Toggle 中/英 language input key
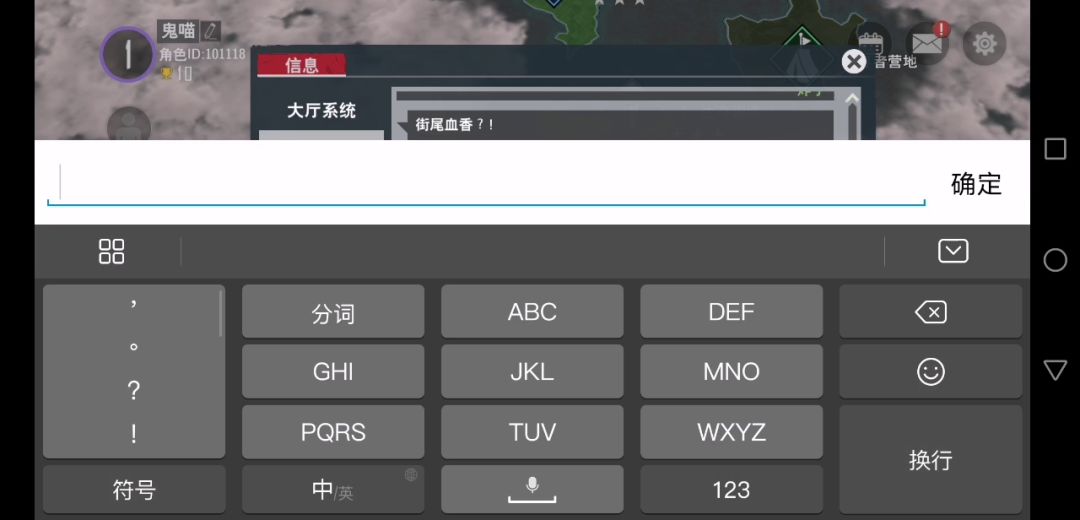This screenshot has height=520, width=1080. pyautogui.click(x=333, y=490)
